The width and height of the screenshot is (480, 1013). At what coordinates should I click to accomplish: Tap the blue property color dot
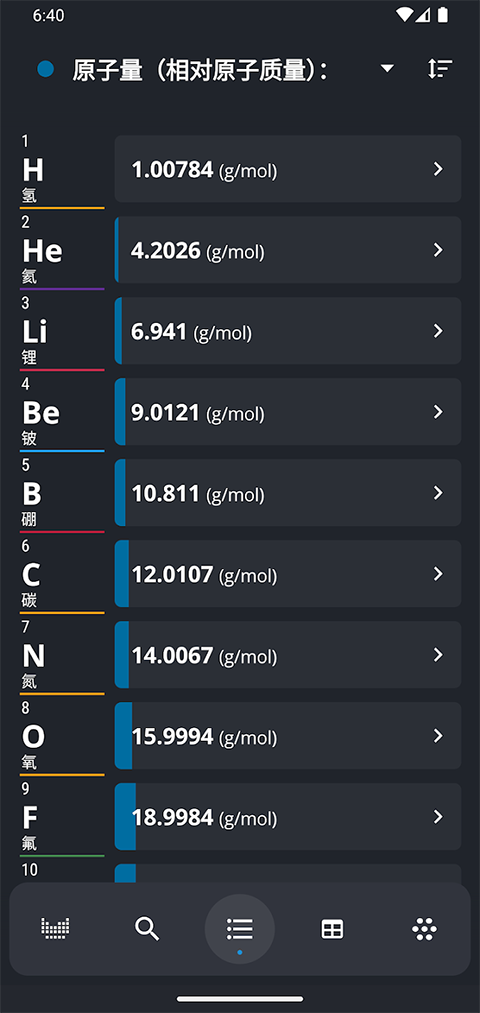click(x=45, y=69)
